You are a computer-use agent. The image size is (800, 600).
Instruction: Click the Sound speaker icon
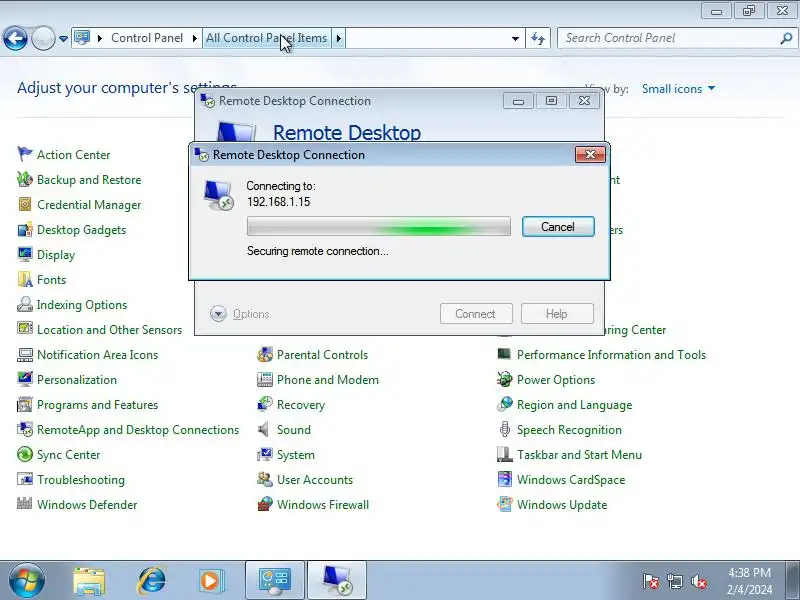click(265, 429)
